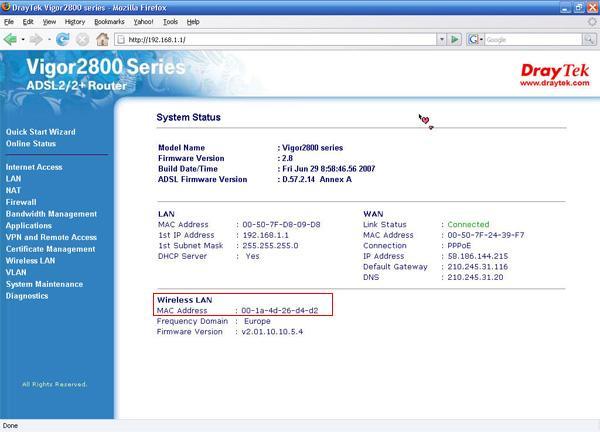Click the www.draytek.com text under logo
This screenshot has height=432, width=600.
point(555,83)
